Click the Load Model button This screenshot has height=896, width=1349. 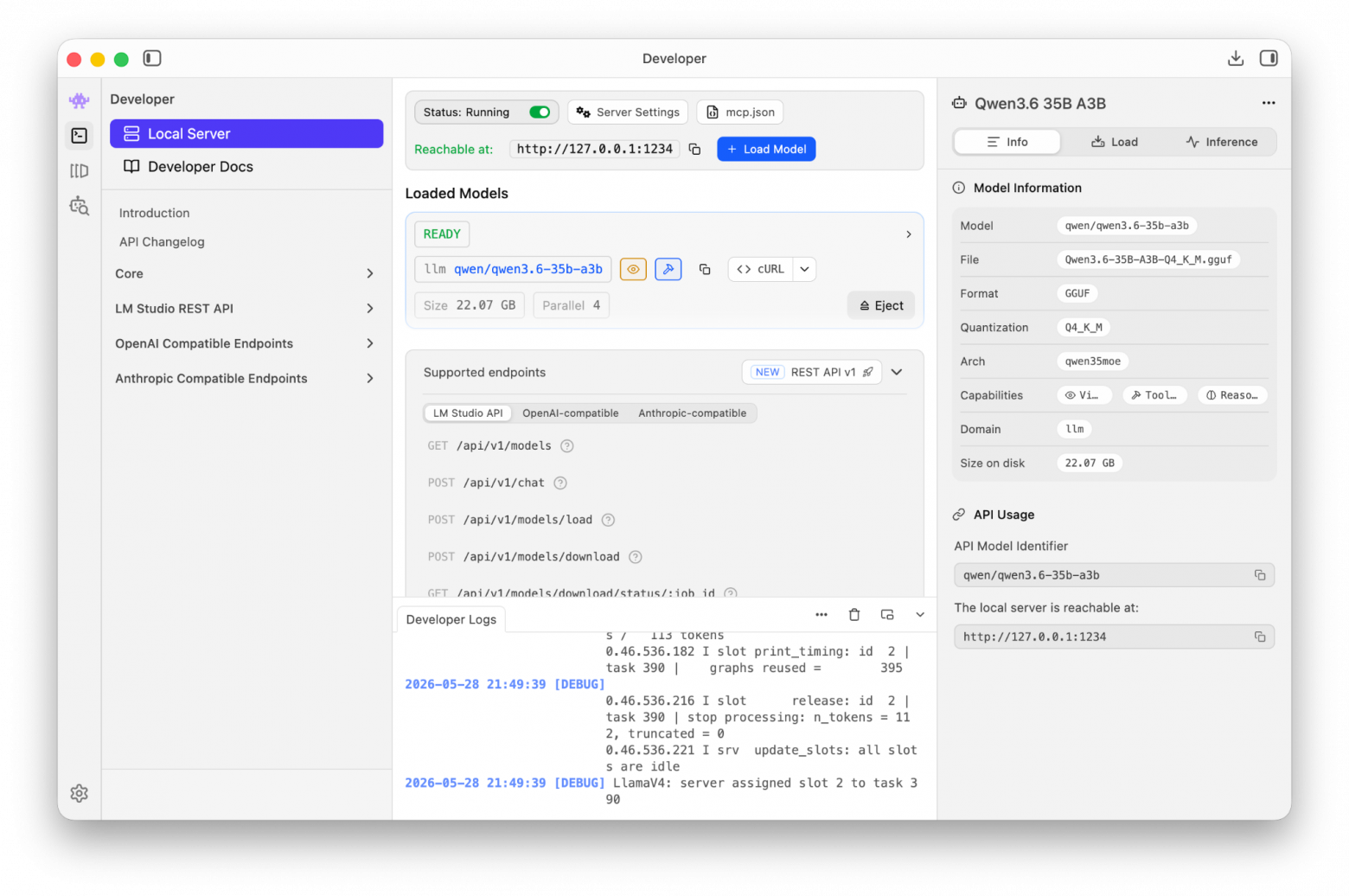(x=766, y=149)
